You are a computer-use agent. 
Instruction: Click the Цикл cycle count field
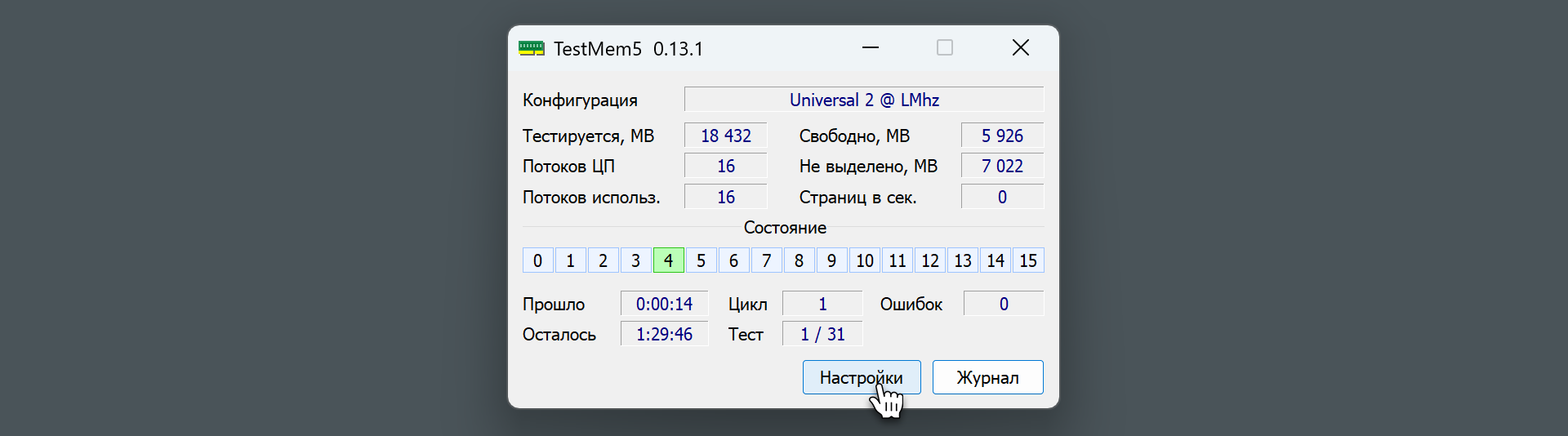[x=822, y=304]
